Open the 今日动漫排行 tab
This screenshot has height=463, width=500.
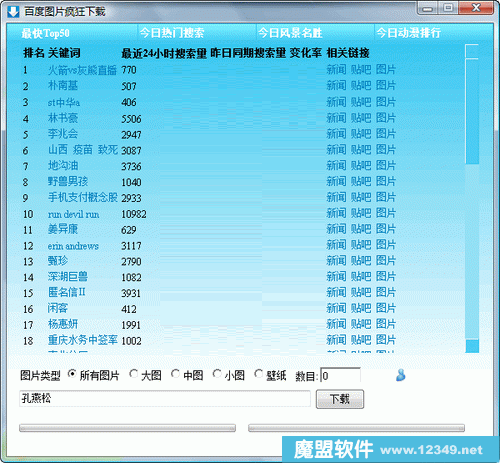(x=408, y=33)
